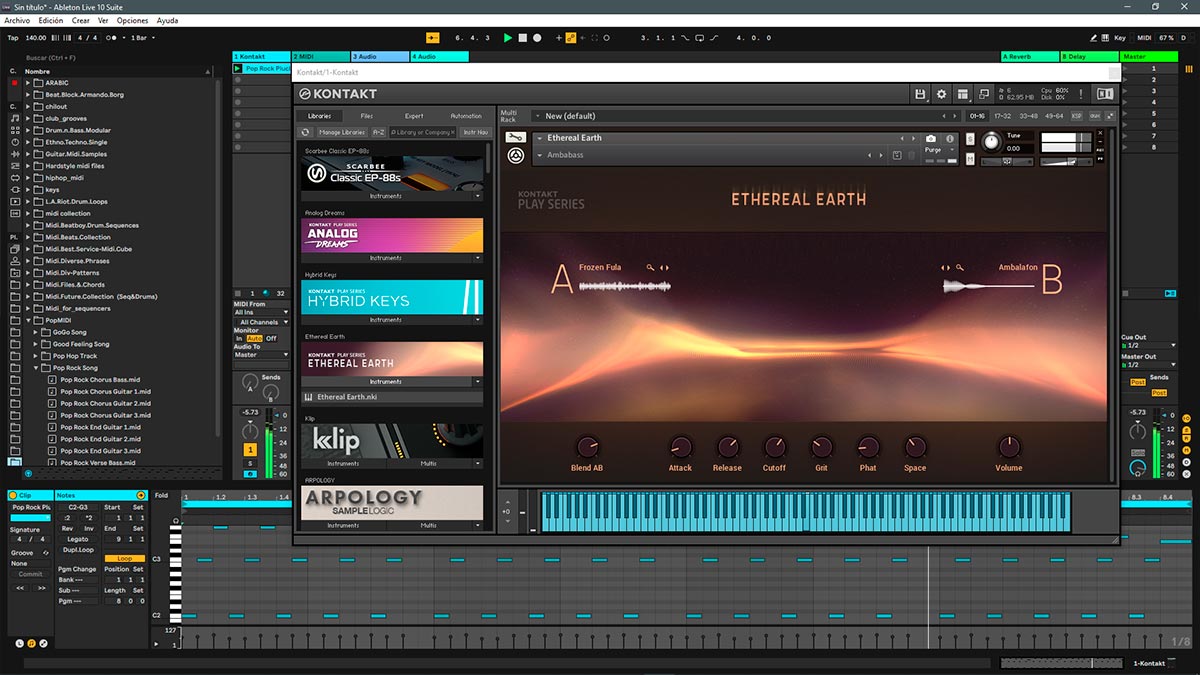Set Monitor to Off
The width and height of the screenshot is (1200, 675).
(271, 339)
